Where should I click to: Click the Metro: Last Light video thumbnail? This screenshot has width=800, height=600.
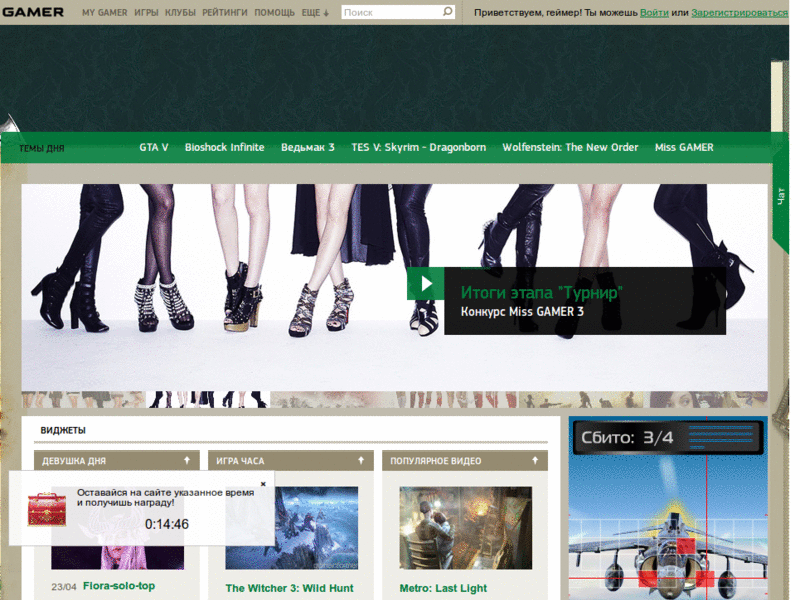point(466,528)
